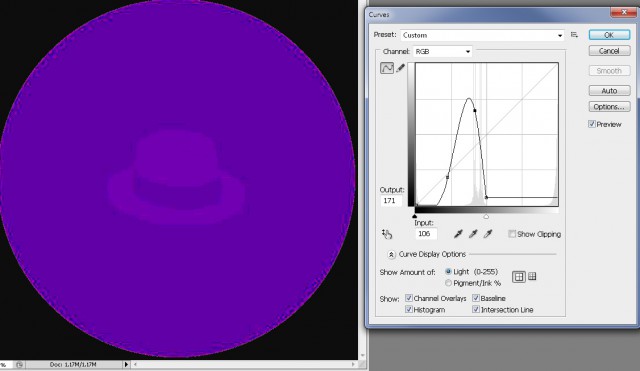
Task: Select the curve point at flat line start
Action: point(486,198)
